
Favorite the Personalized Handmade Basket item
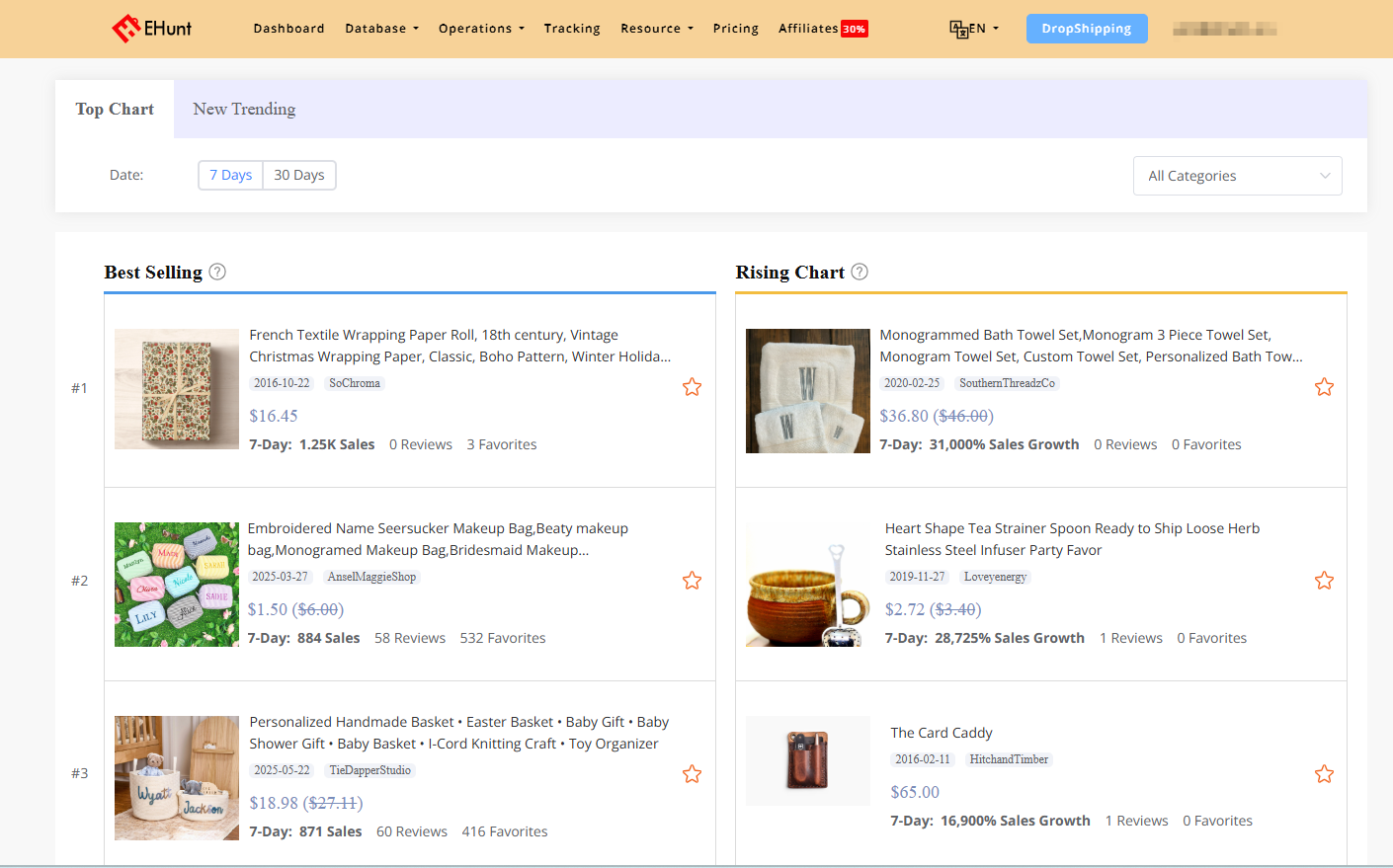(692, 774)
